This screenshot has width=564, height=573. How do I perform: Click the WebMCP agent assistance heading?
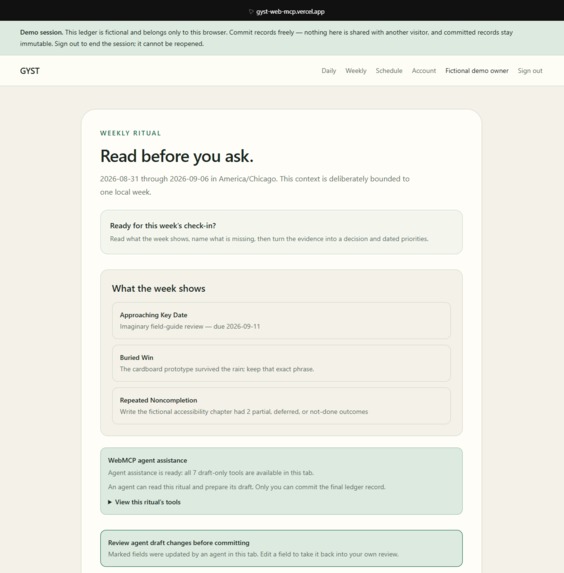coord(147,460)
